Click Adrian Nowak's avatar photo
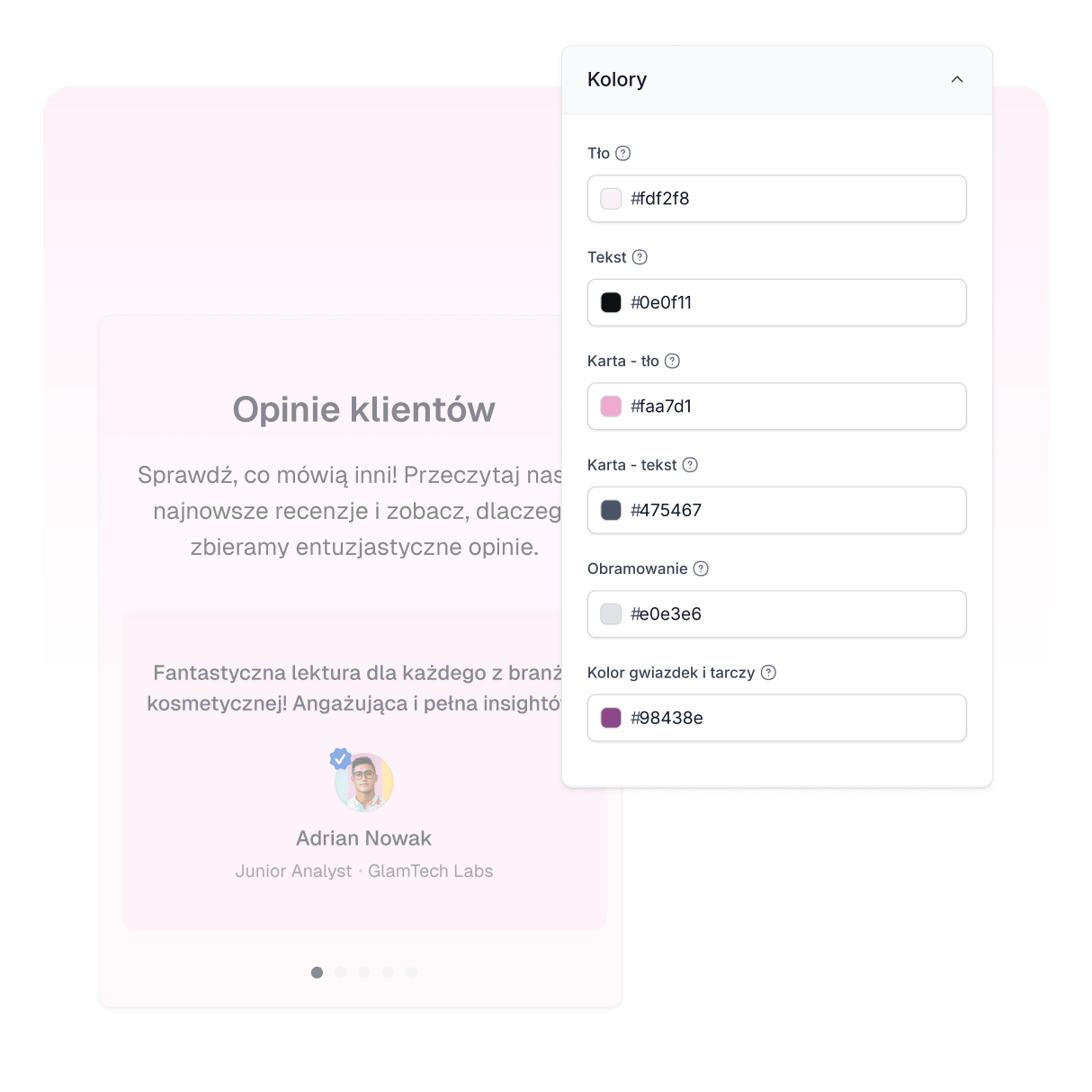The image size is (1092, 1092). [364, 783]
